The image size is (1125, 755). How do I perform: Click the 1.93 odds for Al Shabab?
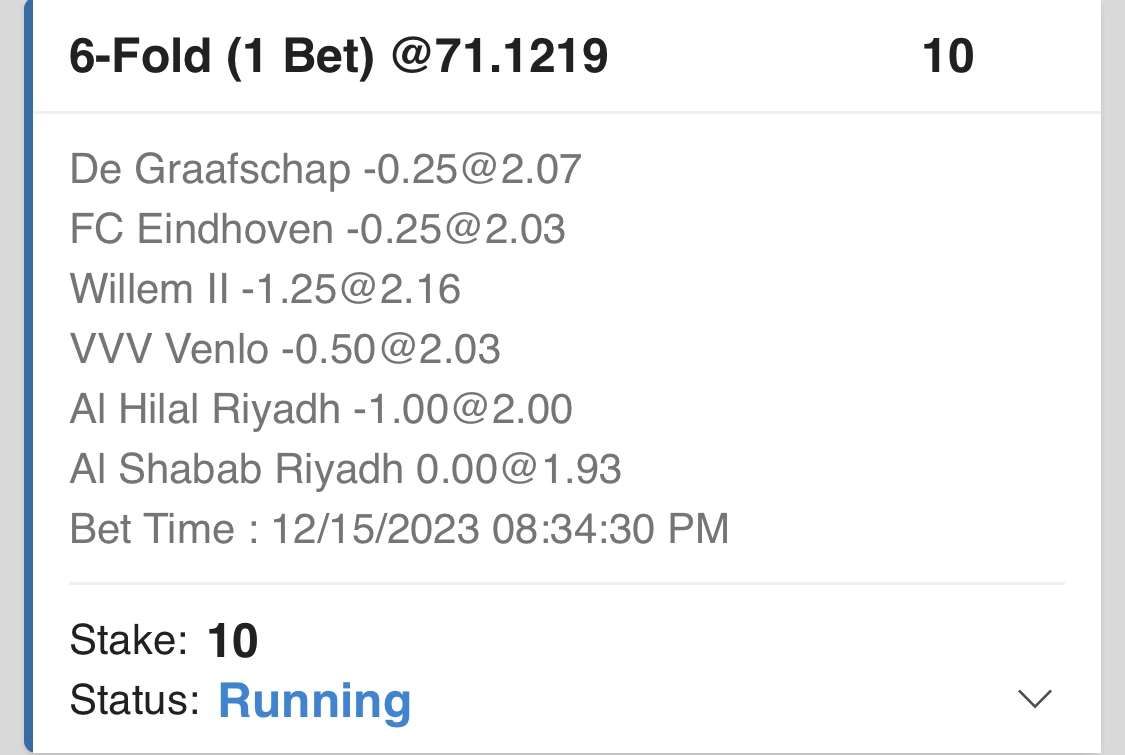584,469
